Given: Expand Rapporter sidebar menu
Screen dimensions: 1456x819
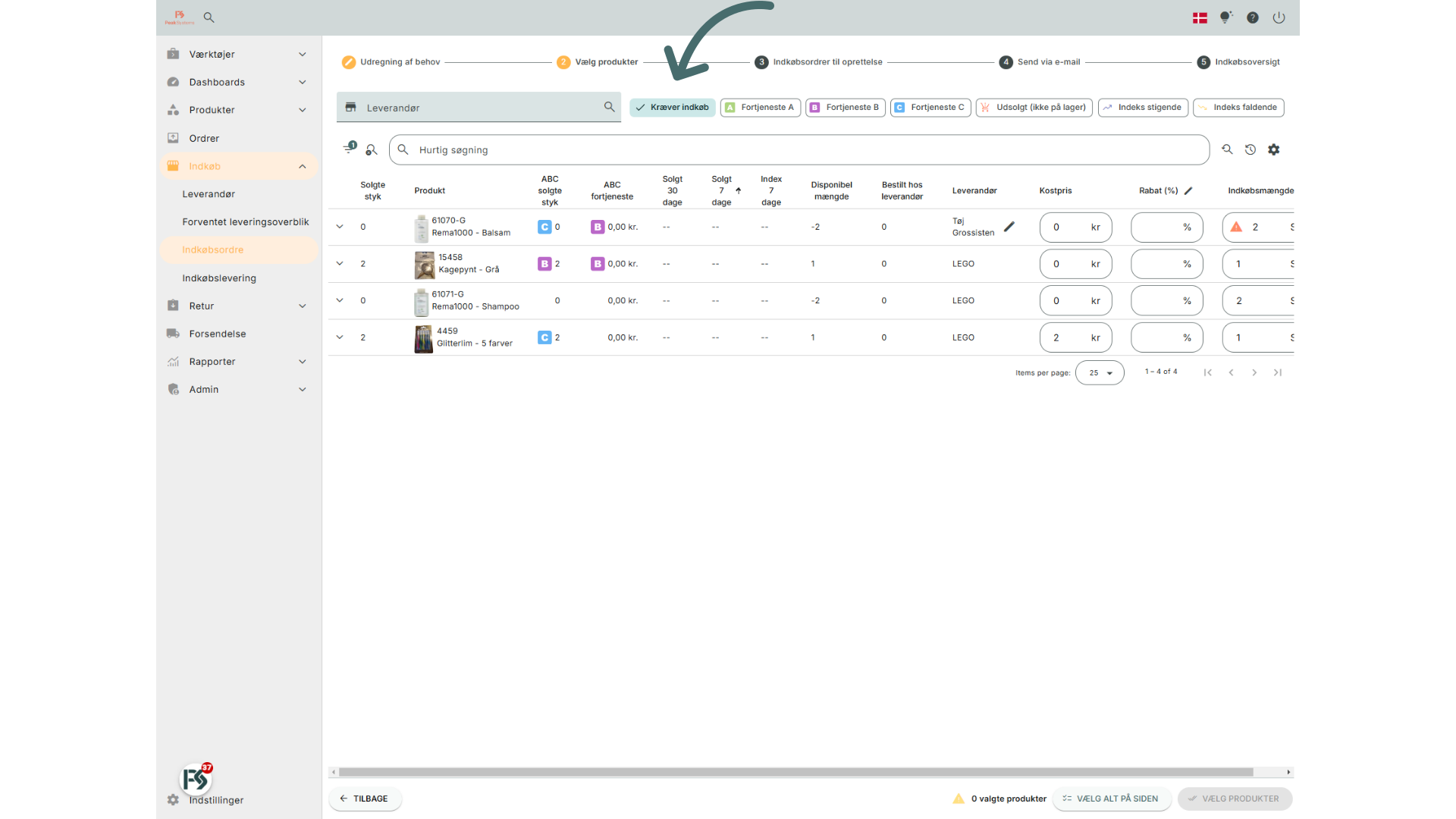Looking at the screenshot, I should tap(238, 362).
